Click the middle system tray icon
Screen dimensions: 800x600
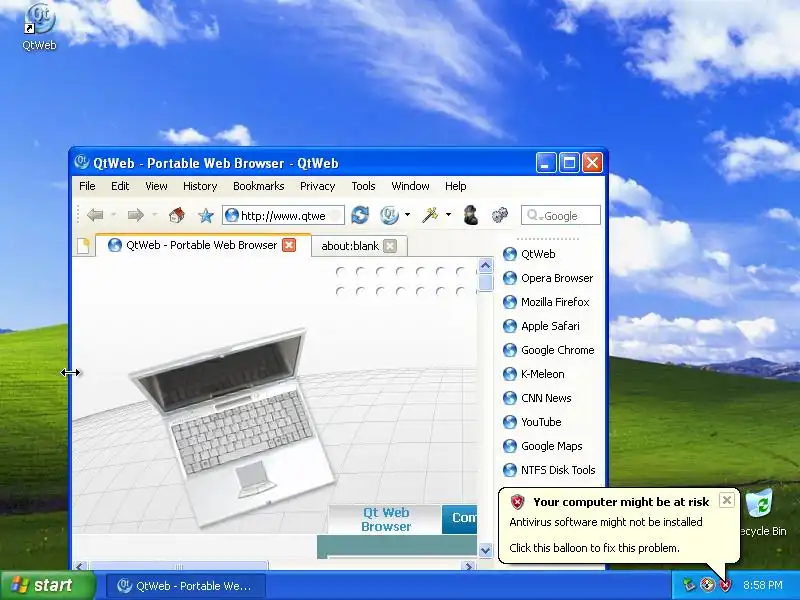707,585
